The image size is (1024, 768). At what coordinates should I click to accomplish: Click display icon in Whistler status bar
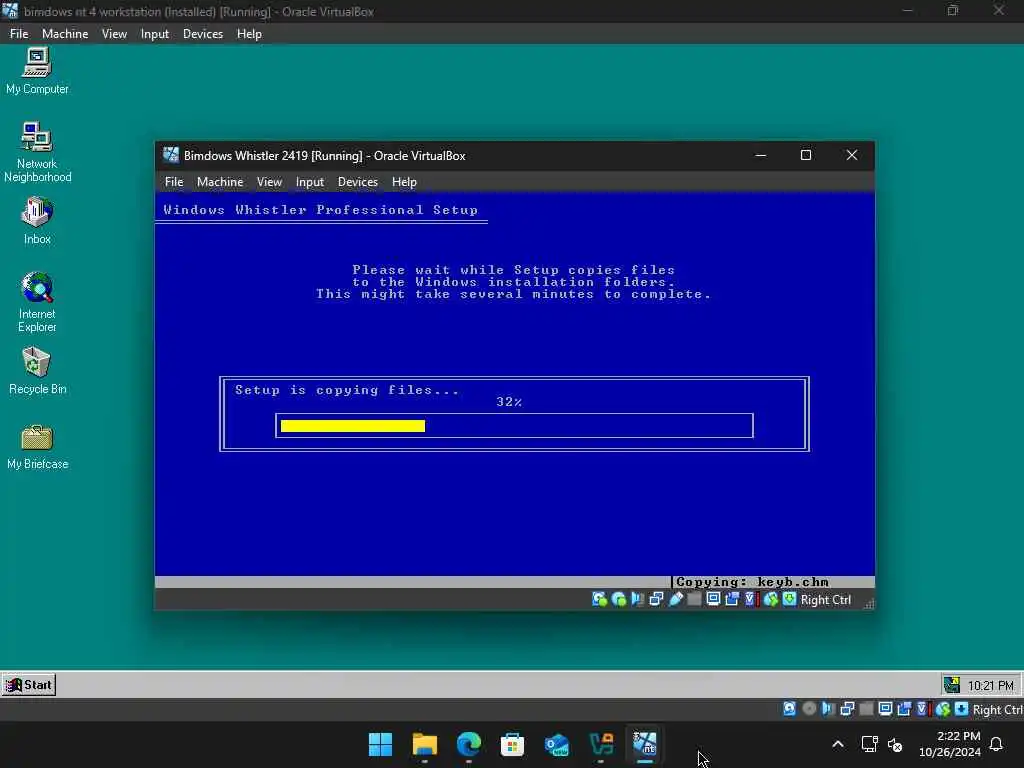(713, 600)
